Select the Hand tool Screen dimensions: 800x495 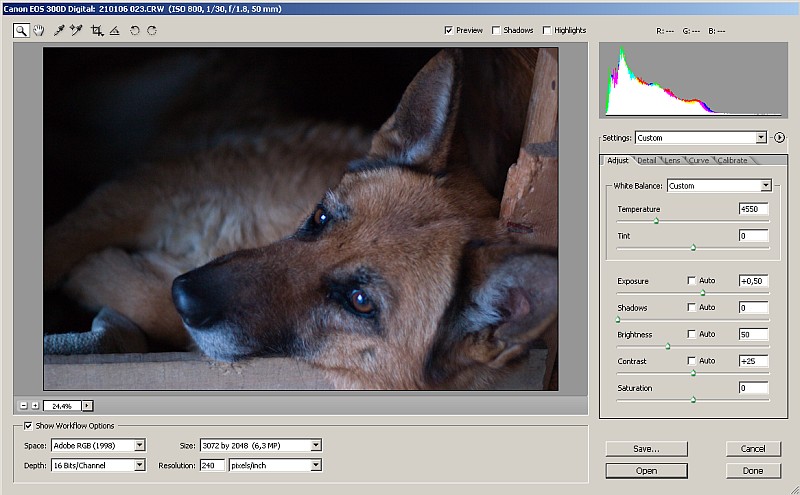(x=39, y=31)
